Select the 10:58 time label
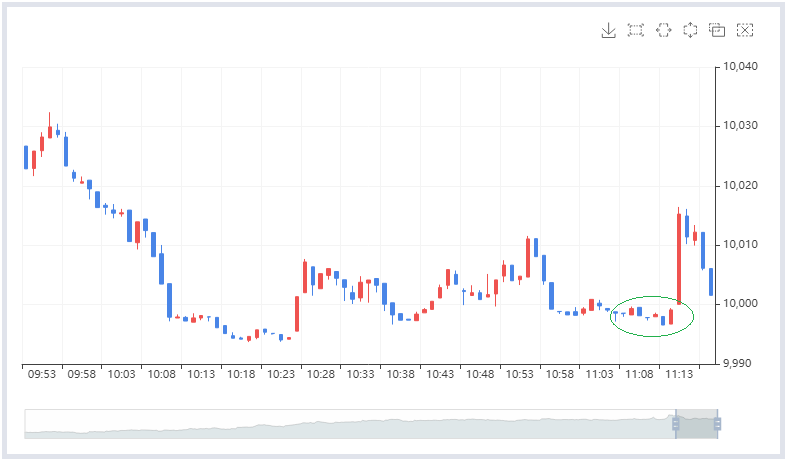Viewport: 789px width, 461px height. point(560,374)
